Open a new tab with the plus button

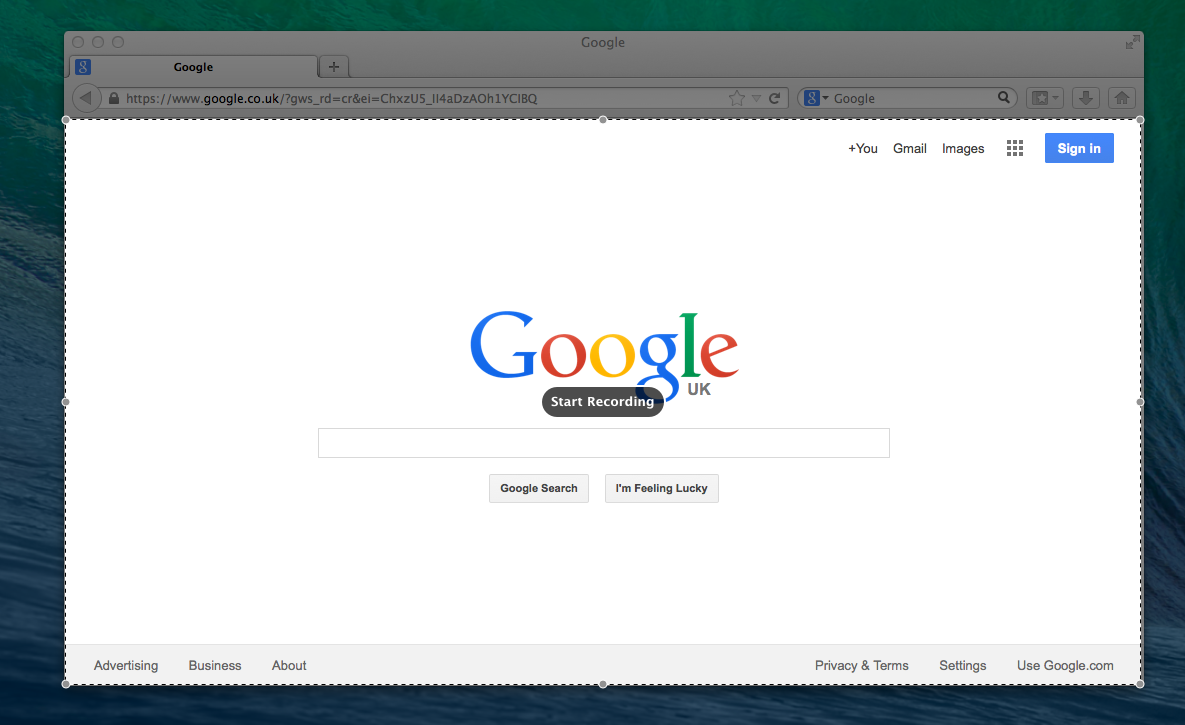(334, 67)
